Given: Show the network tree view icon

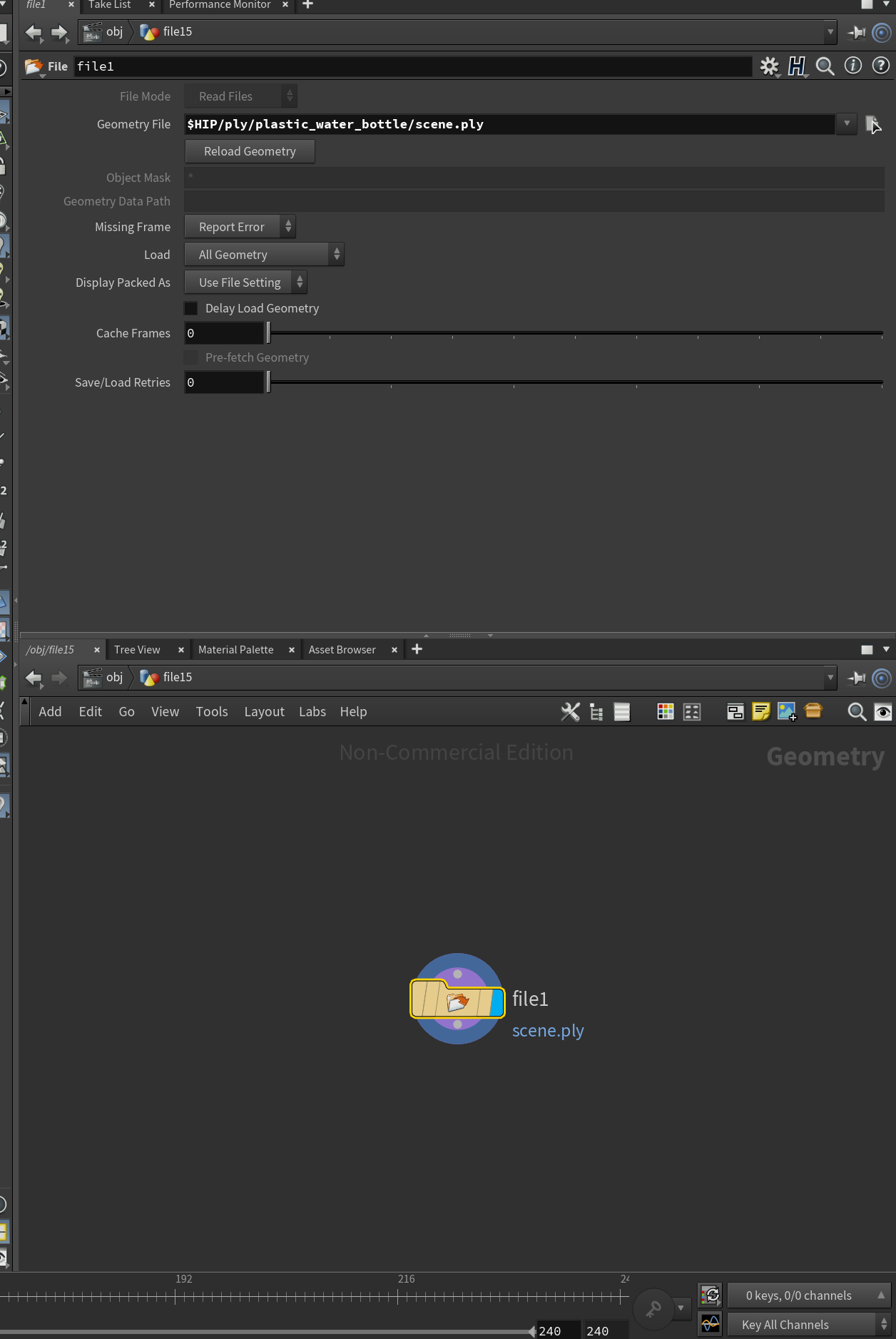Looking at the screenshot, I should 596,712.
